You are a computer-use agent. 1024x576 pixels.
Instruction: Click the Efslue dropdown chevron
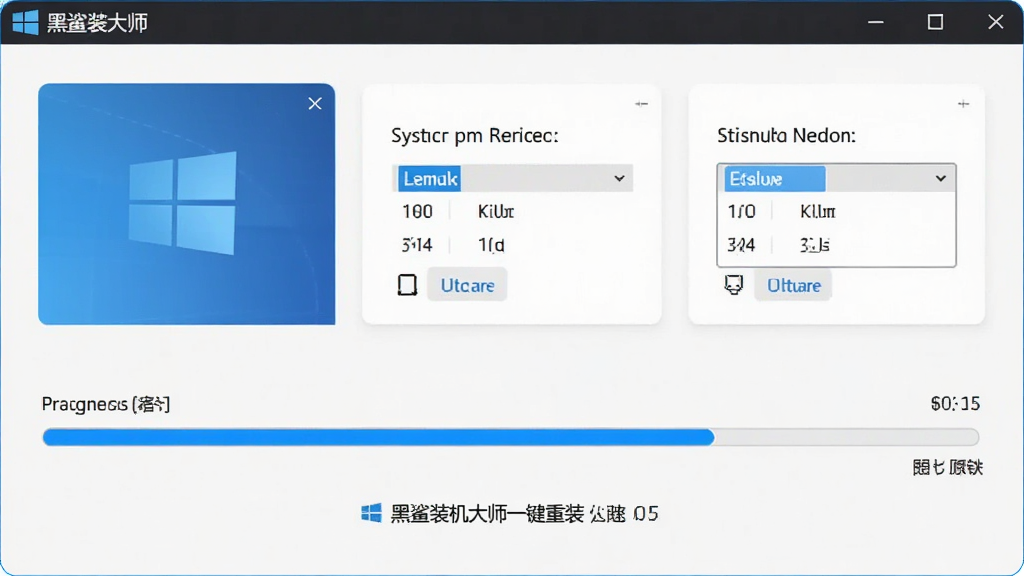coord(940,178)
